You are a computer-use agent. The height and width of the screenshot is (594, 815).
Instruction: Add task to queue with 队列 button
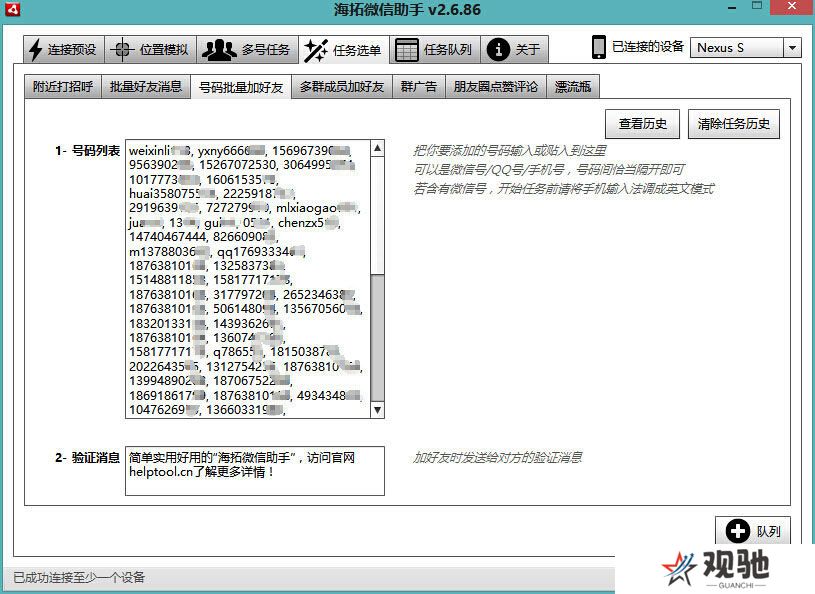pyautogui.click(x=753, y=531)
